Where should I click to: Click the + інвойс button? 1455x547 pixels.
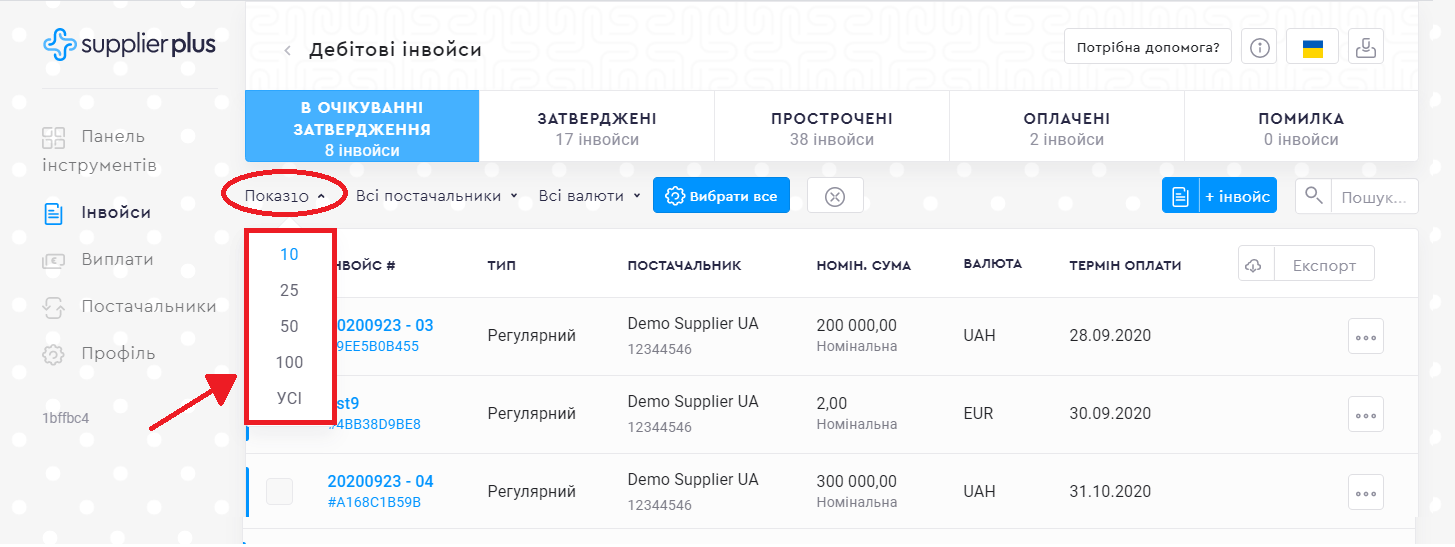click(1236, 196)
